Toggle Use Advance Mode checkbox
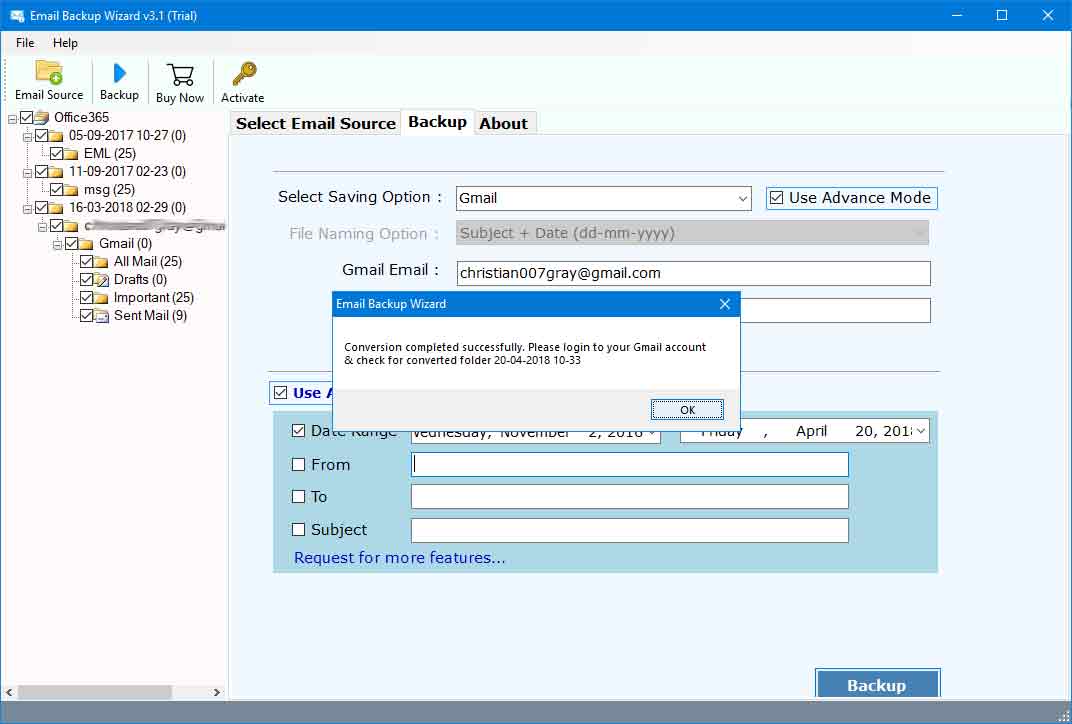The width and height of the screenshot is (1072, 724). (x=776, y=198)
